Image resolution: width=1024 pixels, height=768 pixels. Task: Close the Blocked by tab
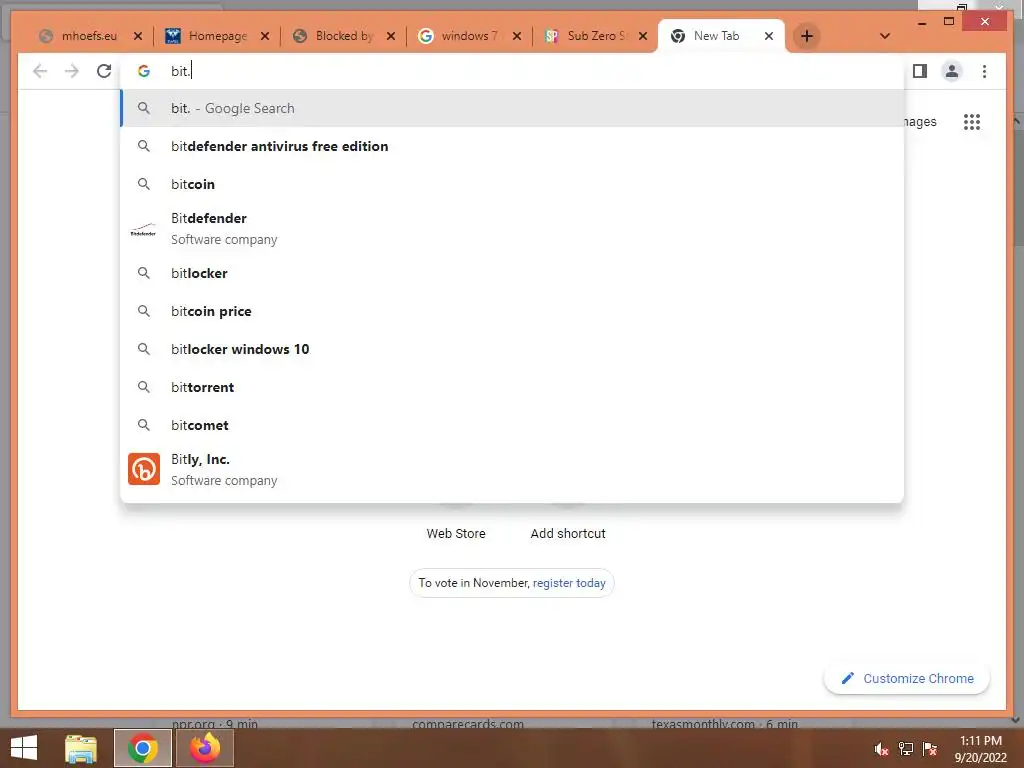point(391,36)
